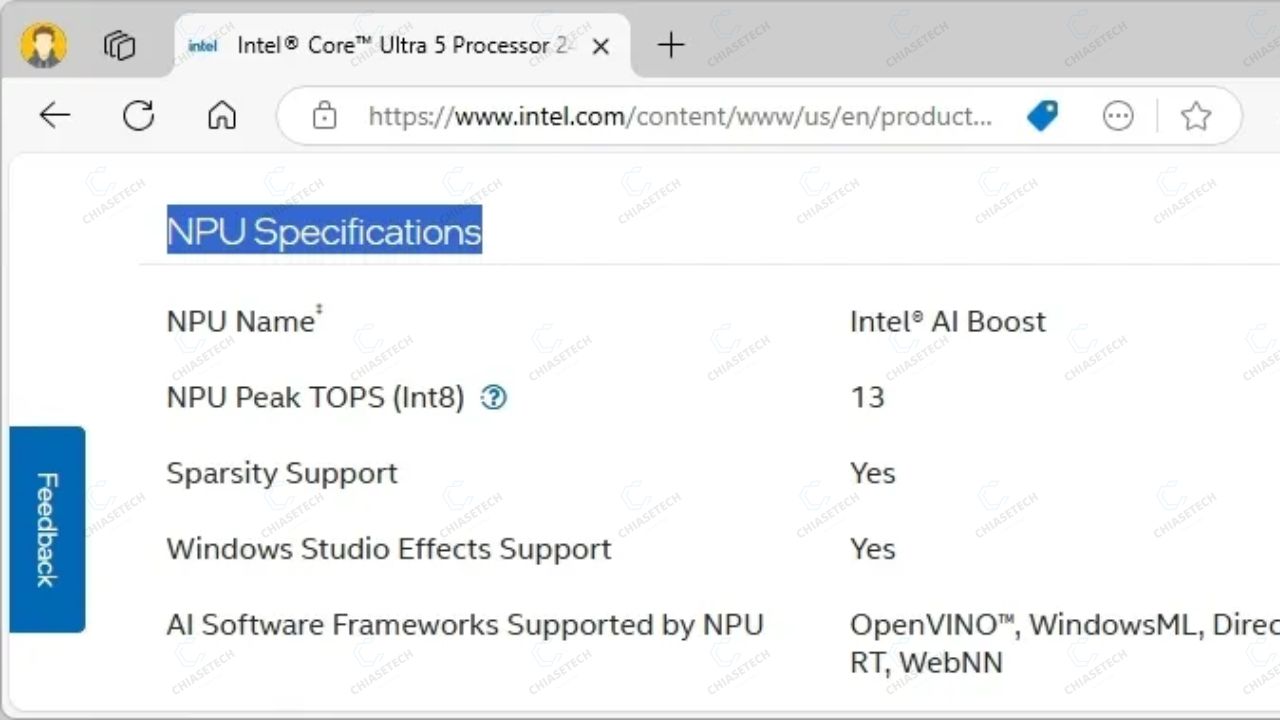Open a new browser tab

pos(671,45)
